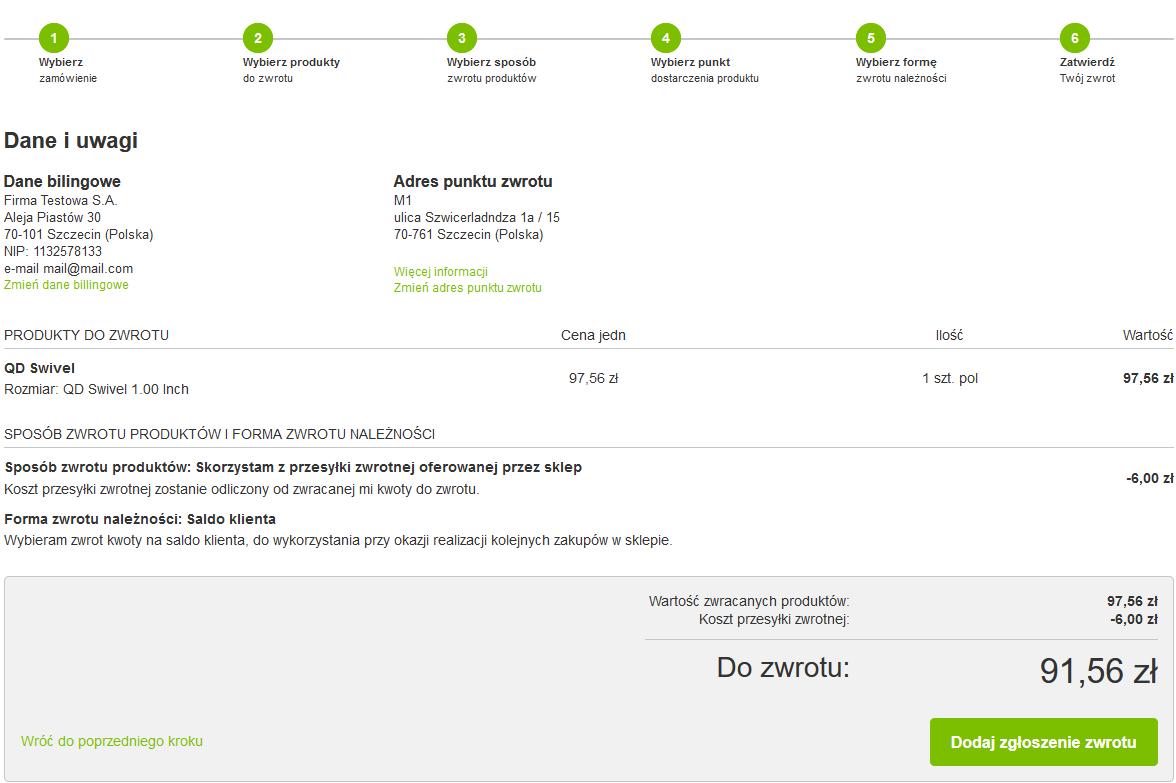Return via Wróć do poprzedniego kroku
The image size is (1176, 783).
point(112,741)
